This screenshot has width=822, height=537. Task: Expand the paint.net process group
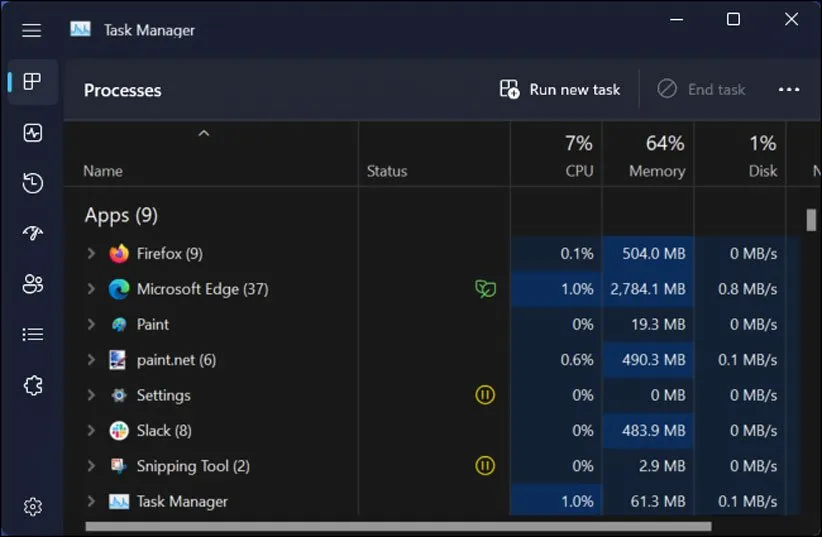(x=91, y=360)
